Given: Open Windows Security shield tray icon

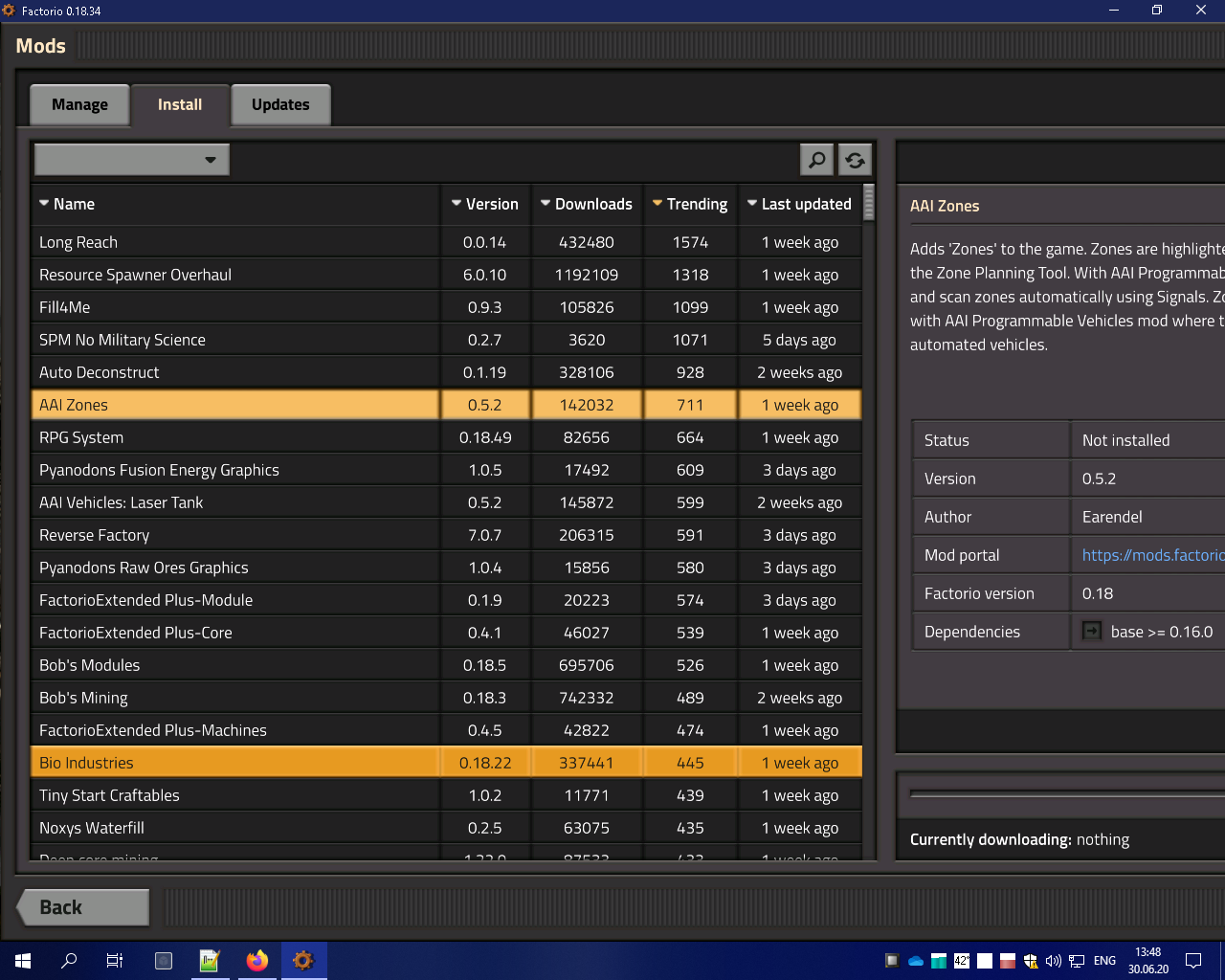Looking at the screenshot, I should pos(1031,961).
